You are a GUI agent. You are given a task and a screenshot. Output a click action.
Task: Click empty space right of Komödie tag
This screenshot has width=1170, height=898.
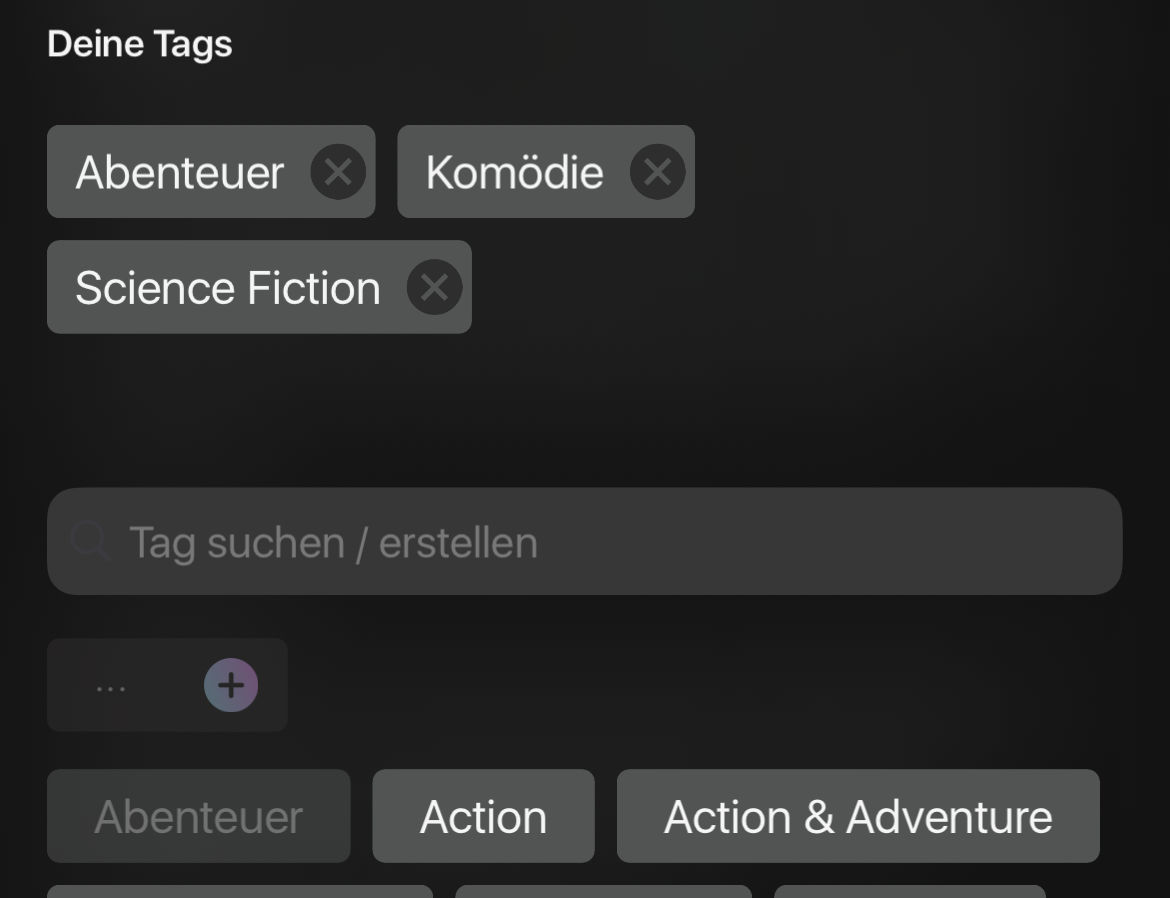pos(900,172)
